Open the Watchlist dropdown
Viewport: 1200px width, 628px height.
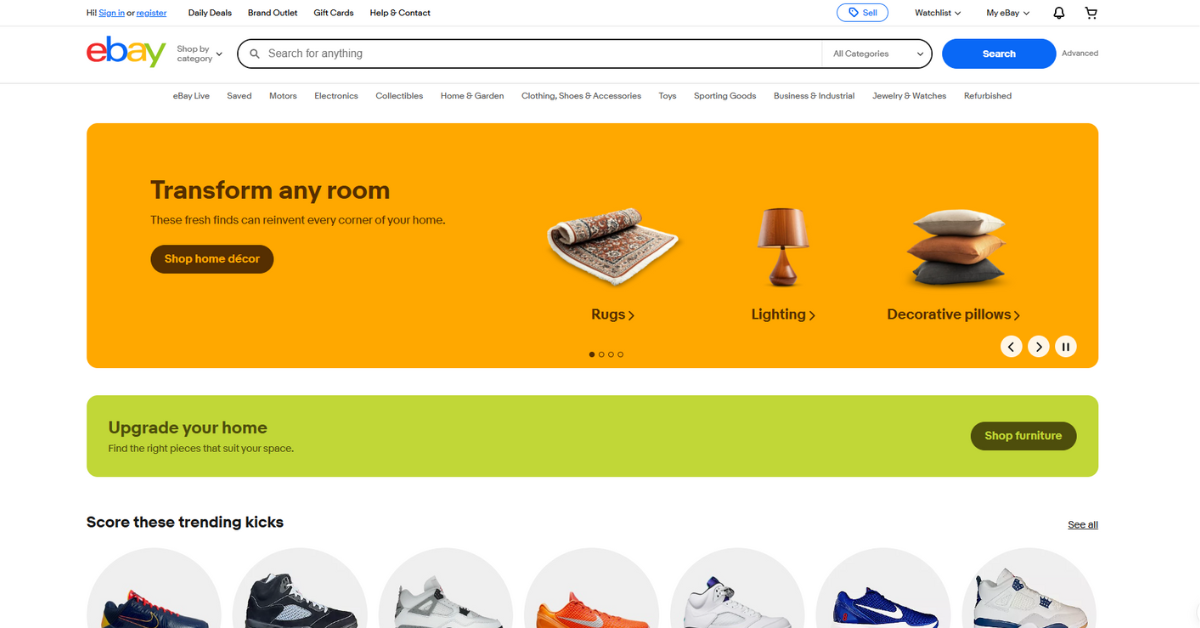[938, 13]
